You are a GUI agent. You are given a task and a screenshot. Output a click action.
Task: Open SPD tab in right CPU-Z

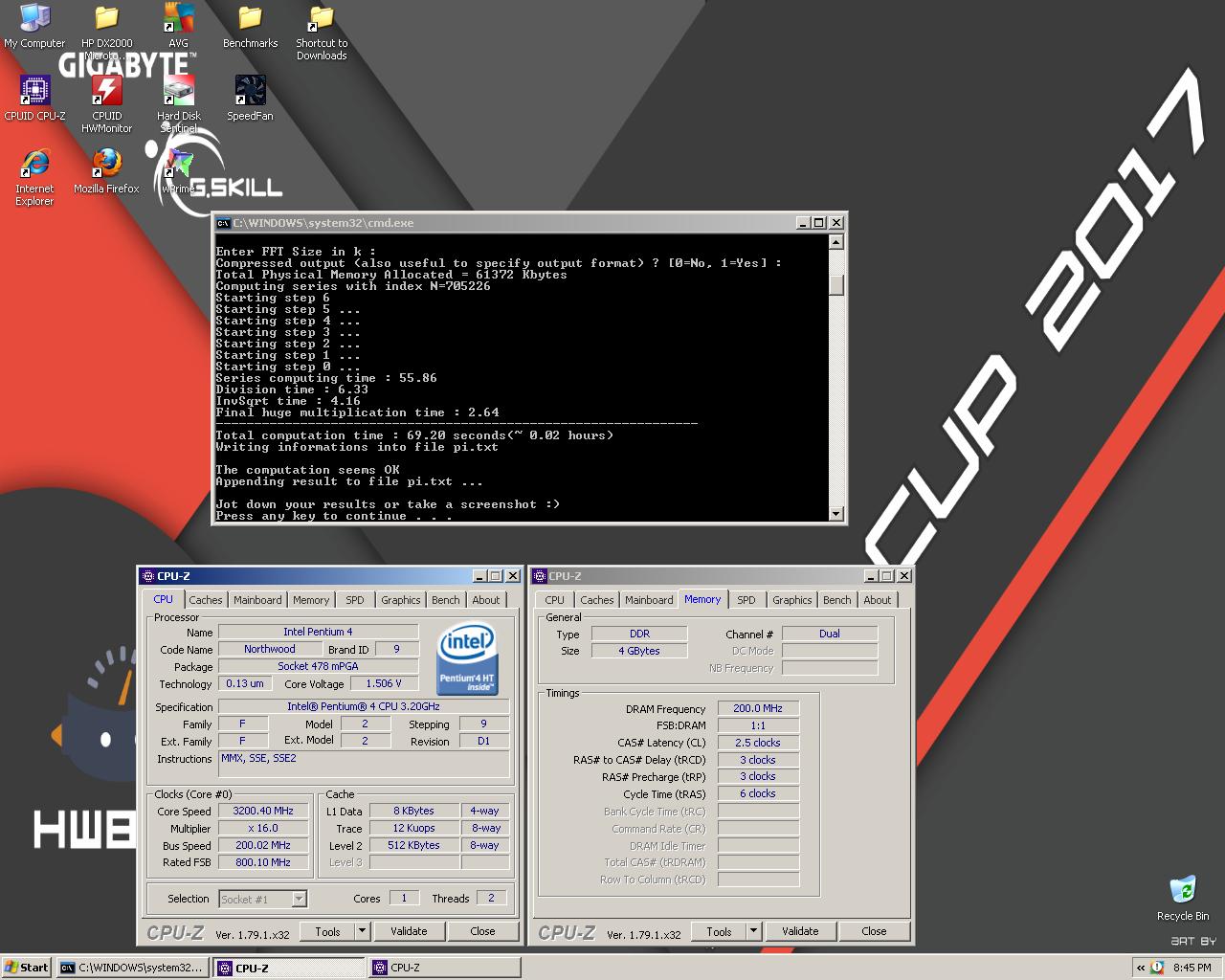(746, 600)
